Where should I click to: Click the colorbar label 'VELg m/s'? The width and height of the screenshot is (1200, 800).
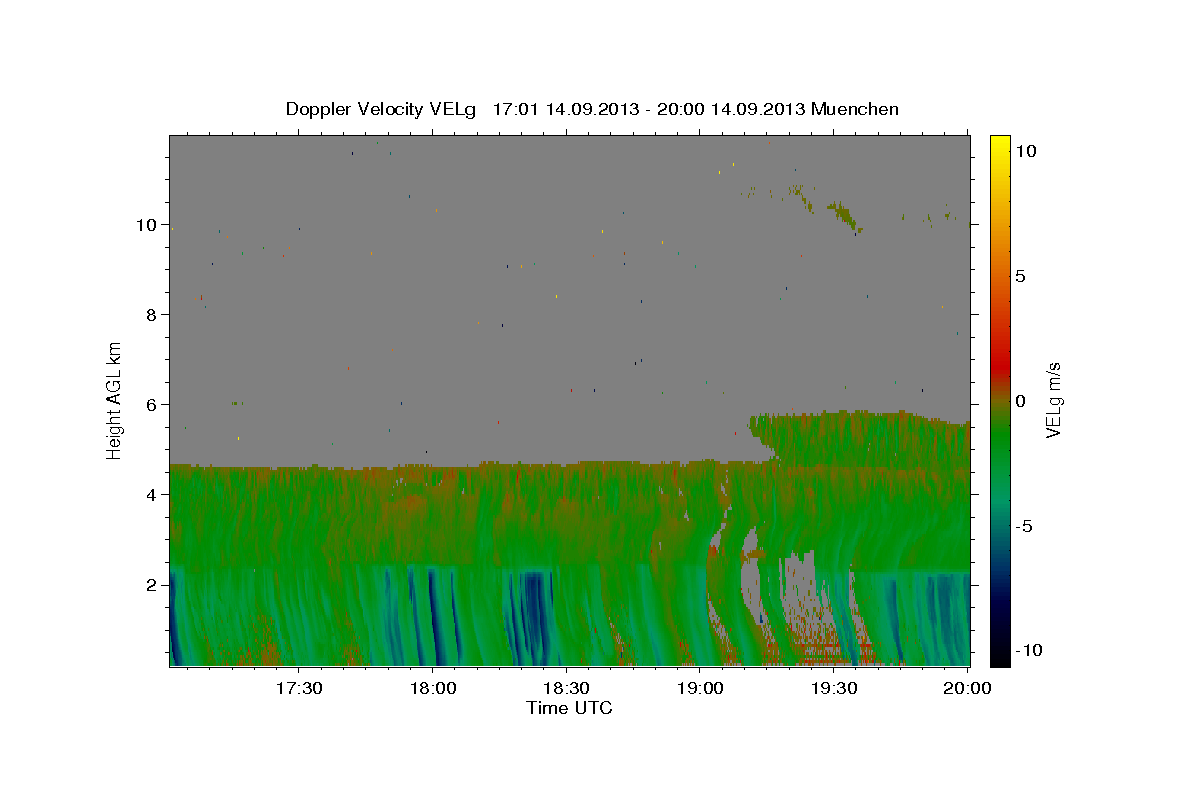1054,400
